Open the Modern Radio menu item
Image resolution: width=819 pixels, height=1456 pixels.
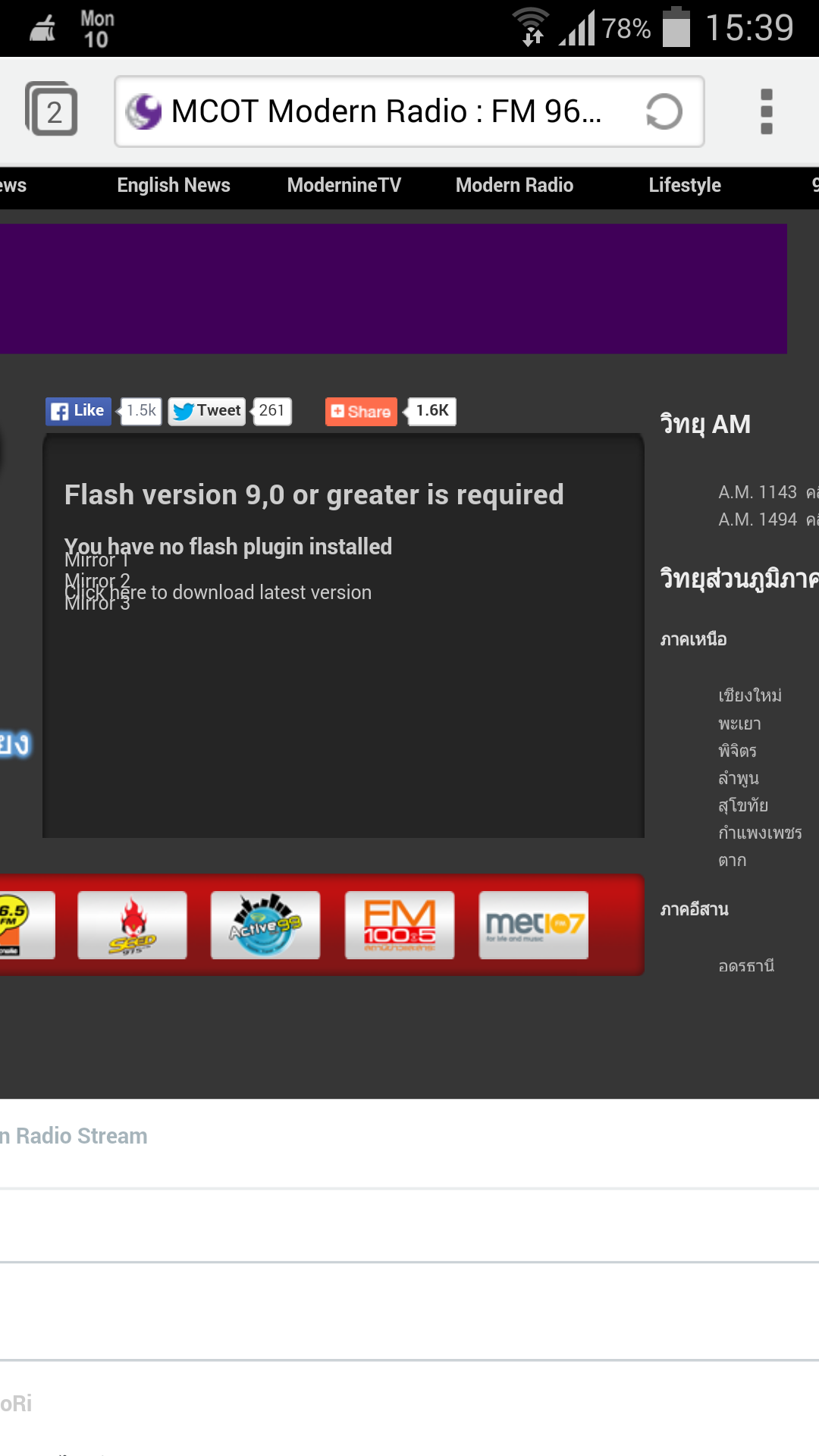[514, 185]
